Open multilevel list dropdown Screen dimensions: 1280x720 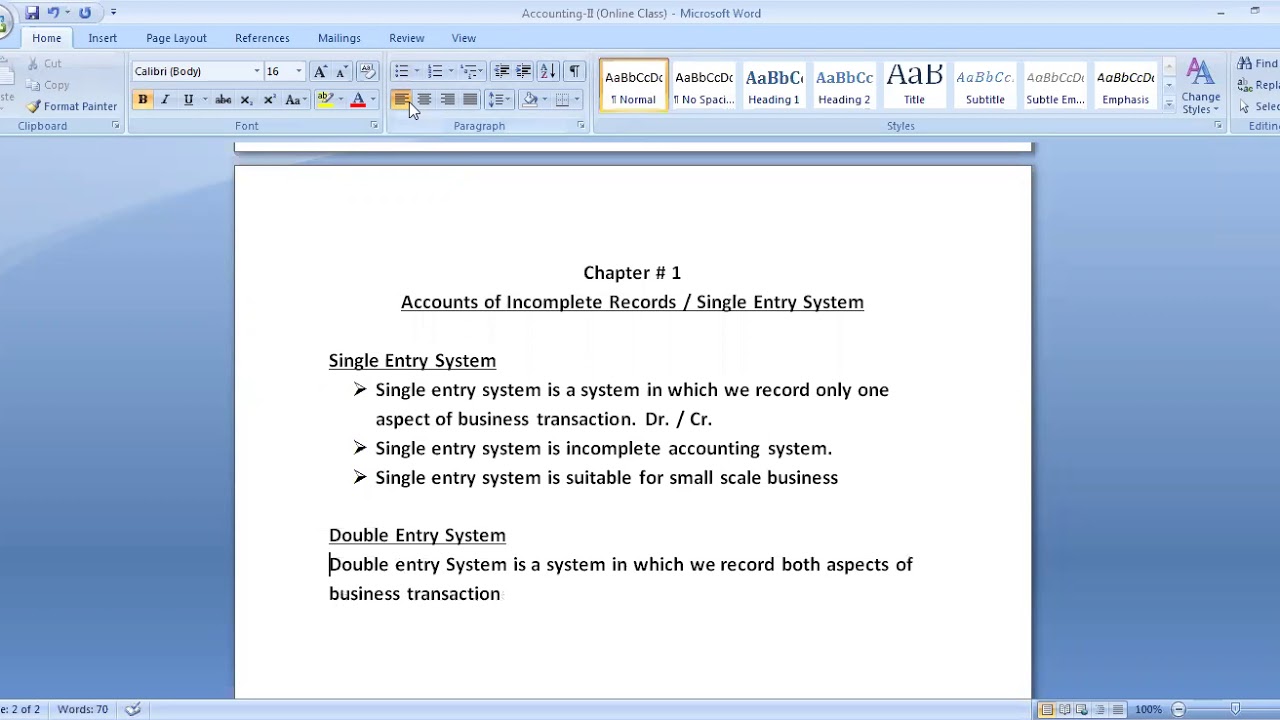(x=472, y=71)
